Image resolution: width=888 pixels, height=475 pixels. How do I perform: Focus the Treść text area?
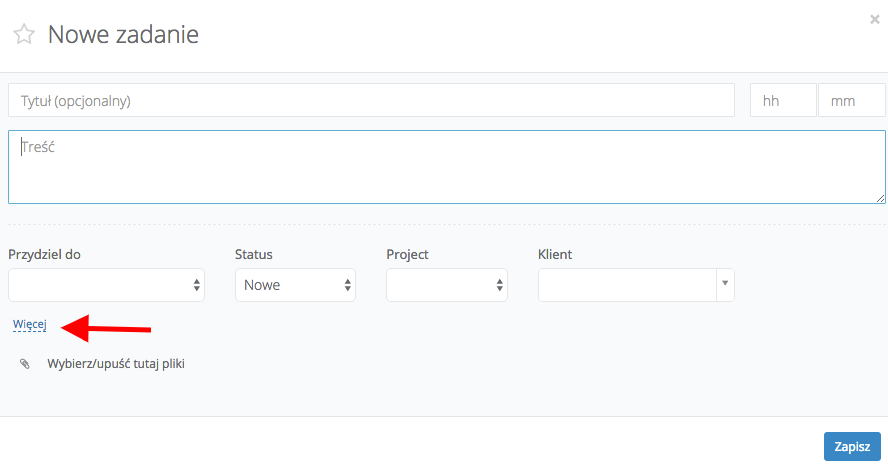tap(446, 166)
